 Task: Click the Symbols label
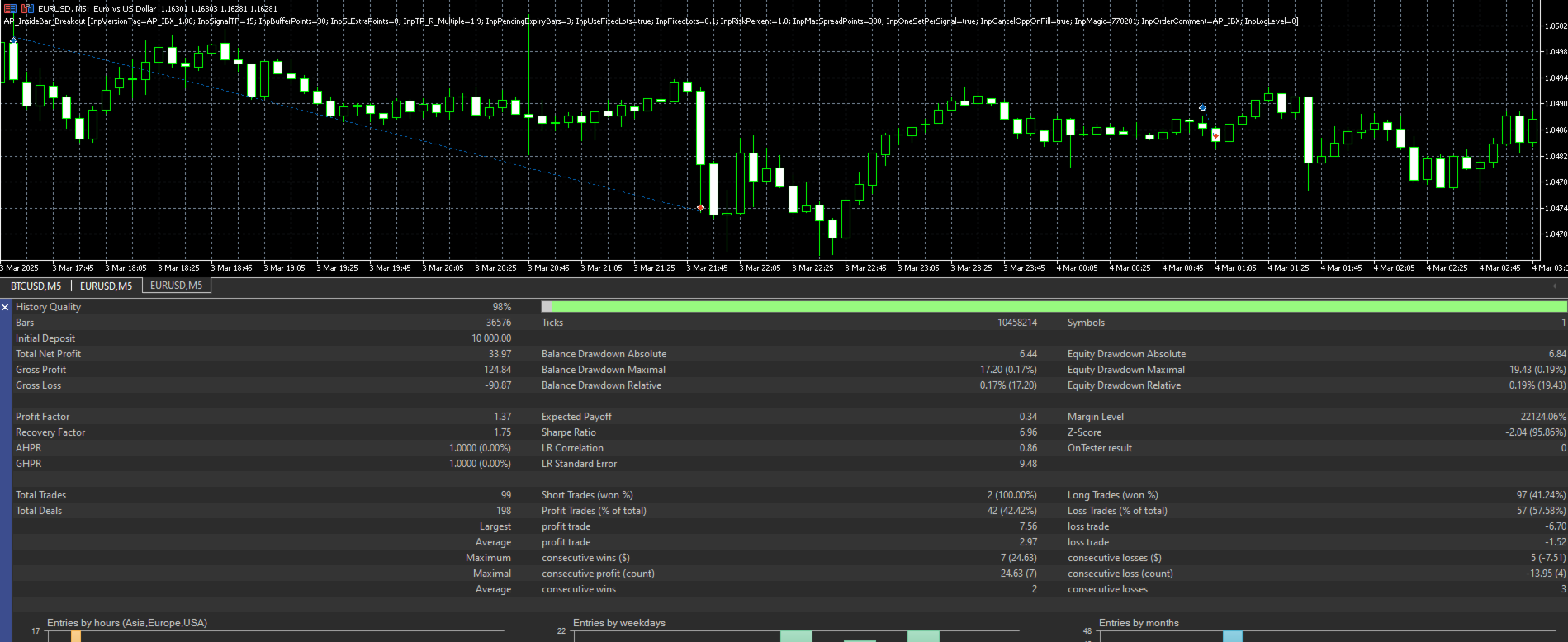click(1086, 323)
